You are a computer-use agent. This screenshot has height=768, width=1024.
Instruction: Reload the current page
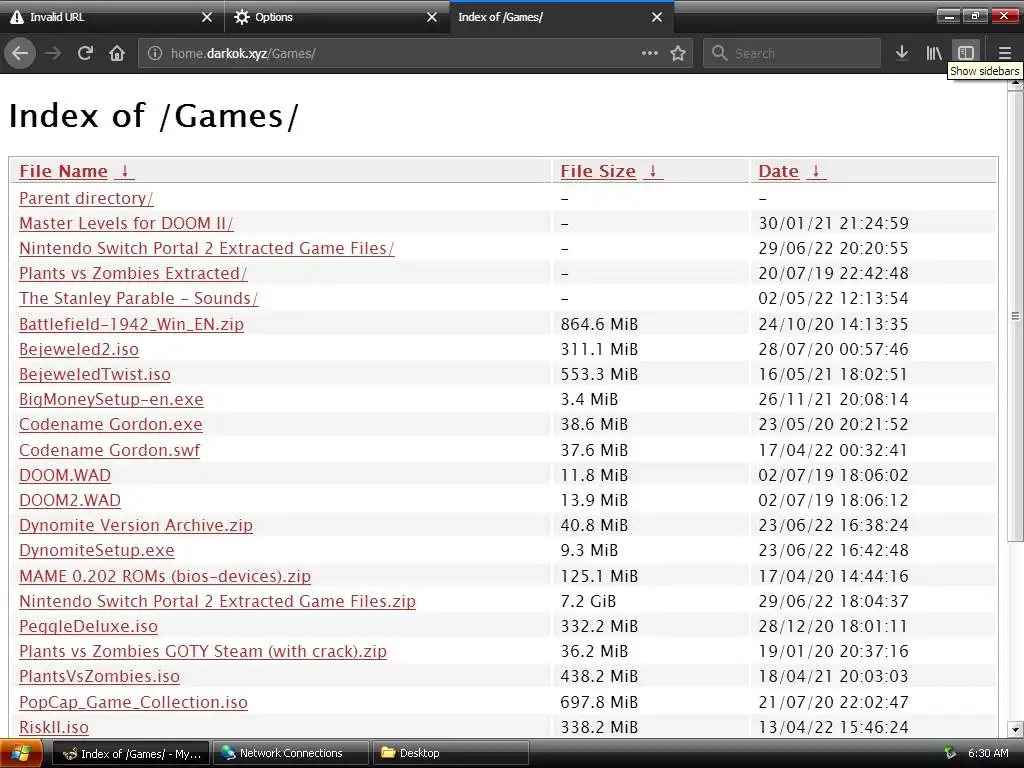pyautogui.click(x=85, y=53)
